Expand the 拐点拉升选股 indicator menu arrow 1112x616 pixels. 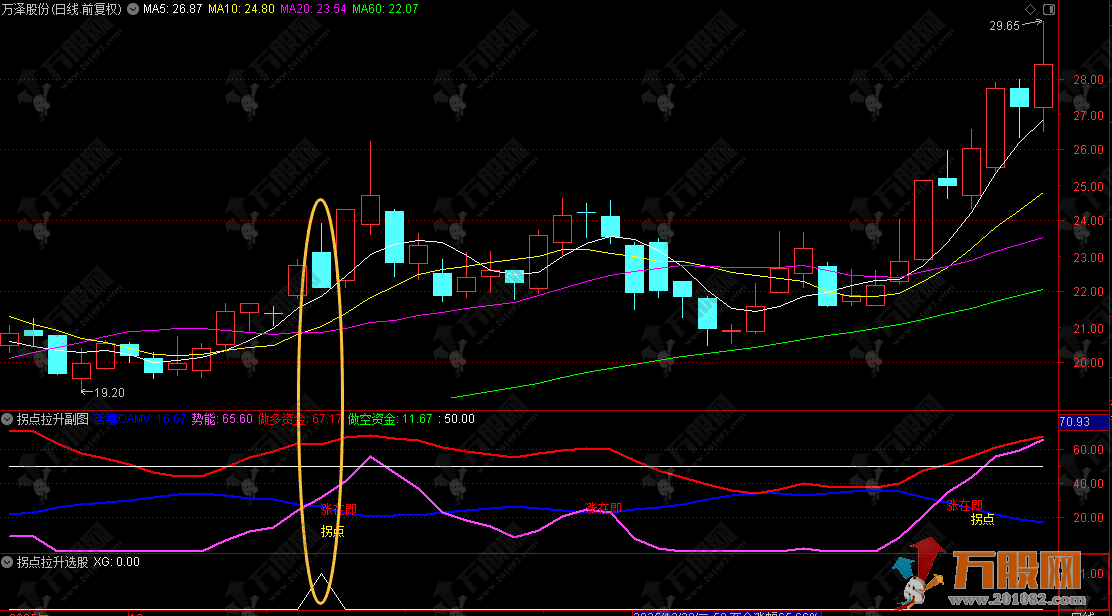8,562
